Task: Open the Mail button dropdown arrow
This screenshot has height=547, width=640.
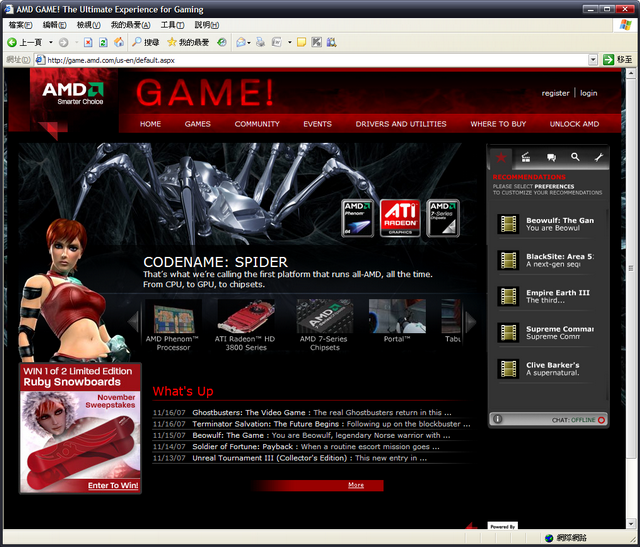Action: point(249,42)
